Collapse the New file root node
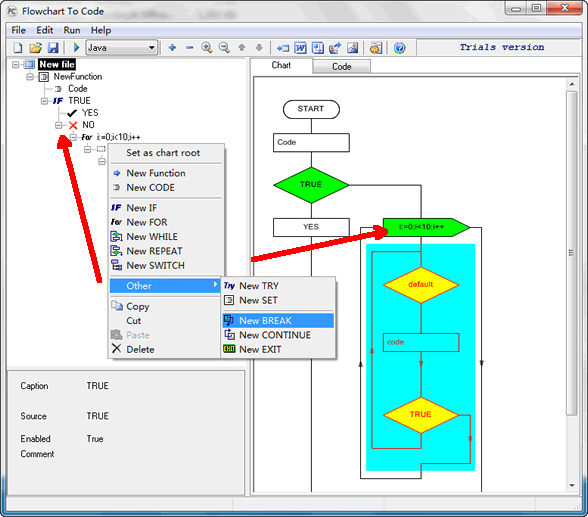 point(15,64)
